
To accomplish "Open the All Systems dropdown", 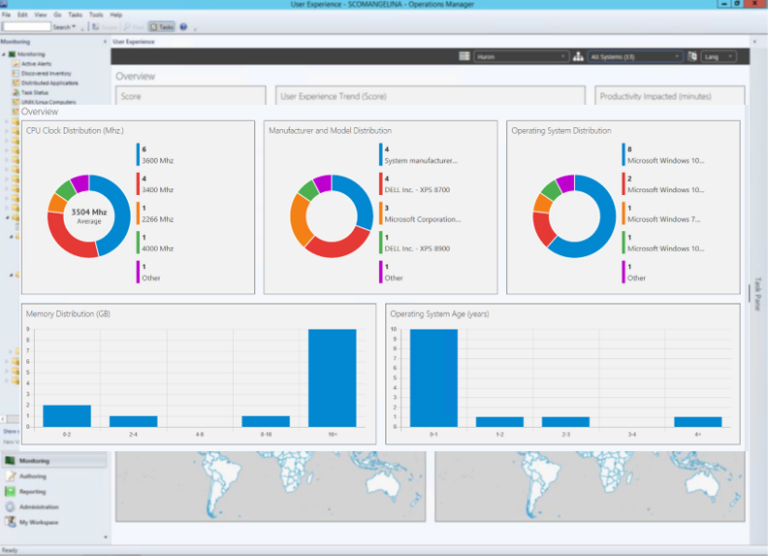I will click(635, 57).
